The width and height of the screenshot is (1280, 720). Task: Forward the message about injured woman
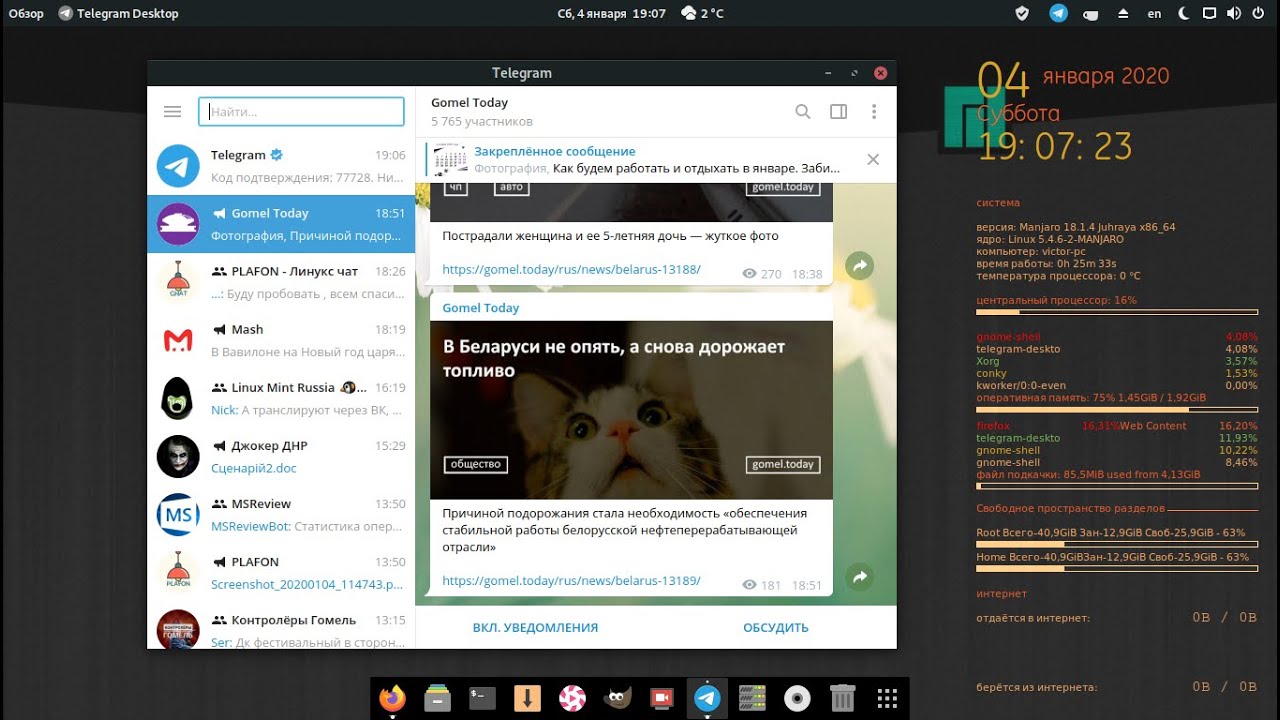859,265
